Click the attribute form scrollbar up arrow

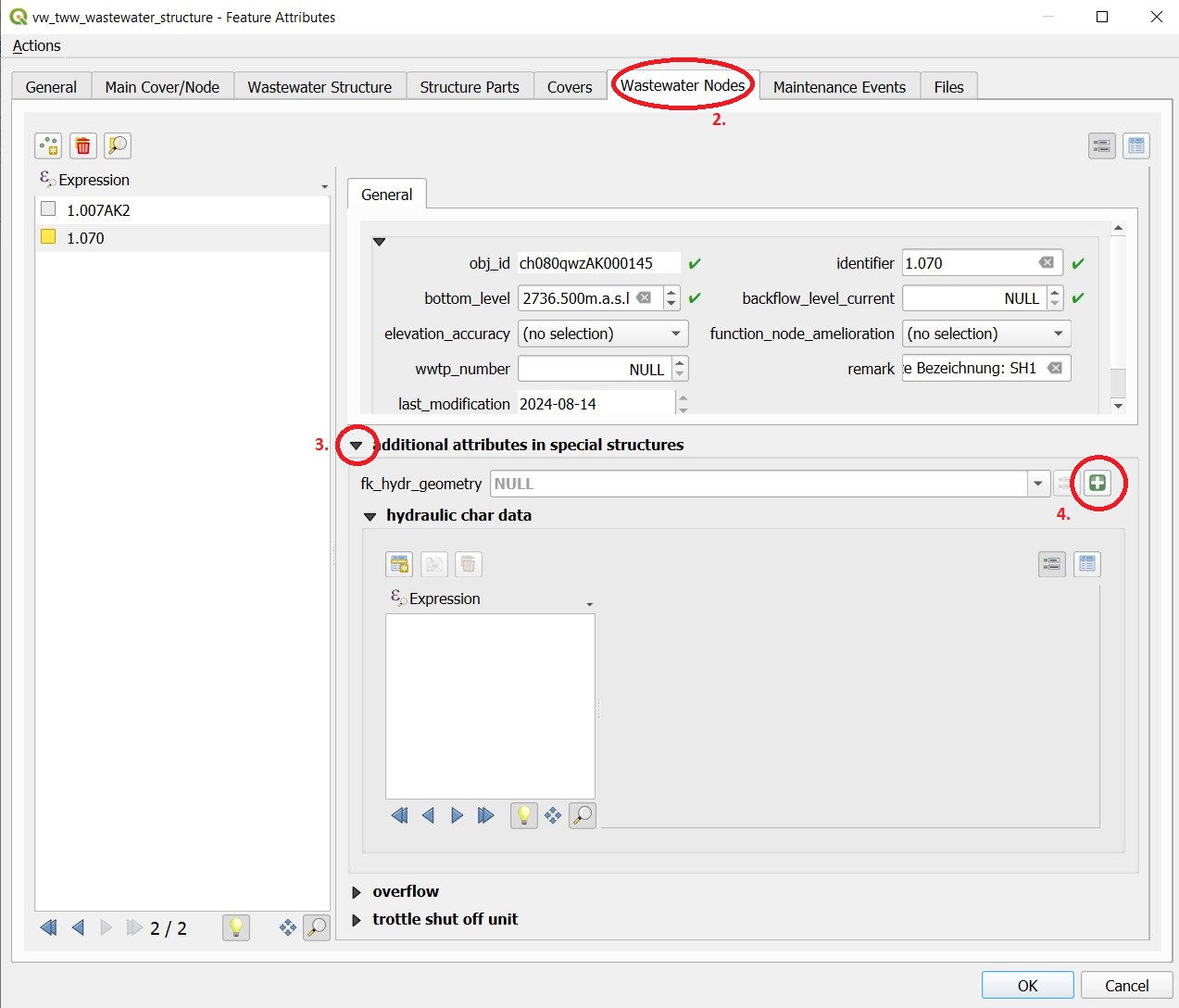point(1118,228)
